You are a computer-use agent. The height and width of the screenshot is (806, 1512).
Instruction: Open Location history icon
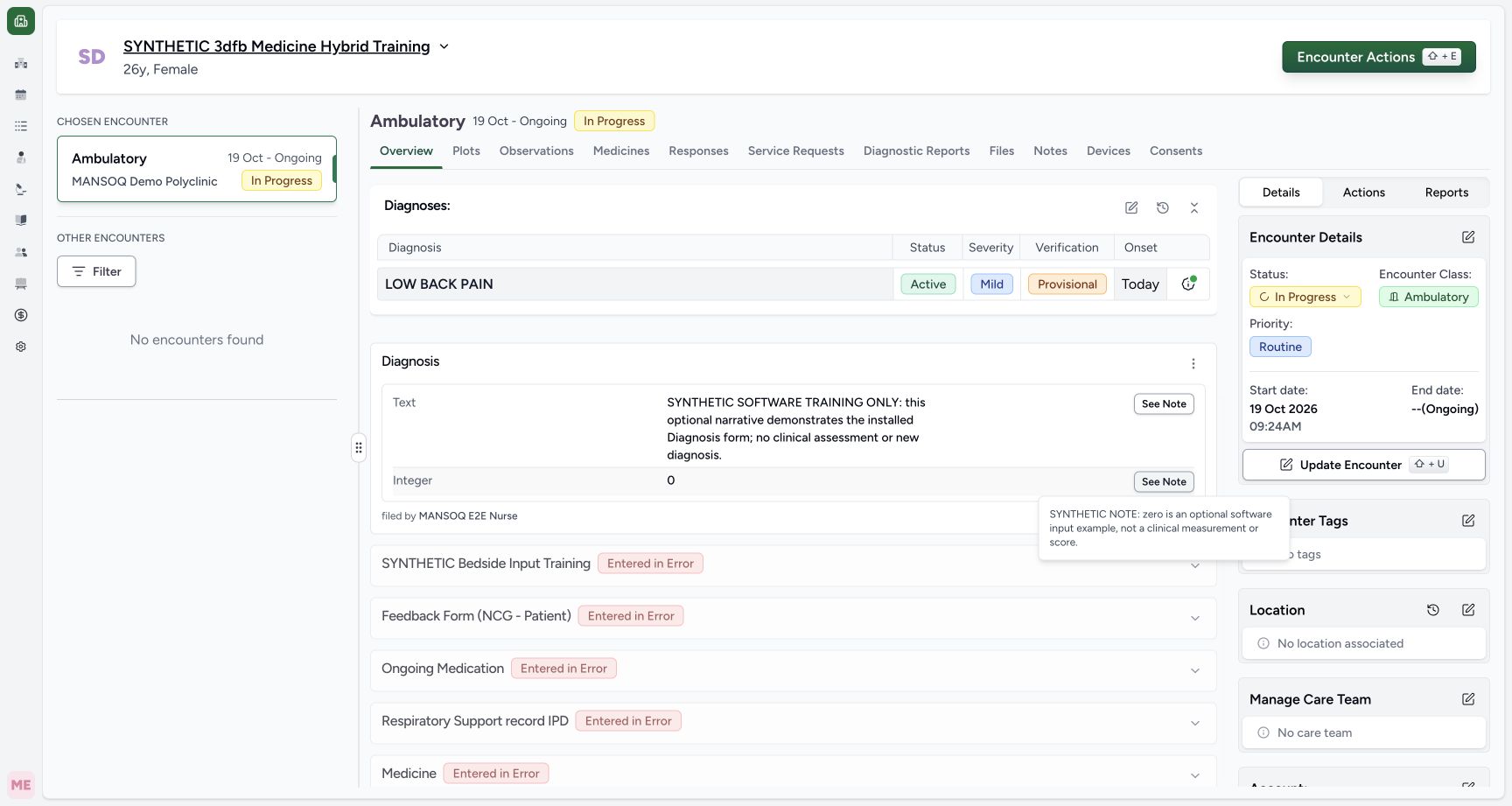tap(1433, 610)
